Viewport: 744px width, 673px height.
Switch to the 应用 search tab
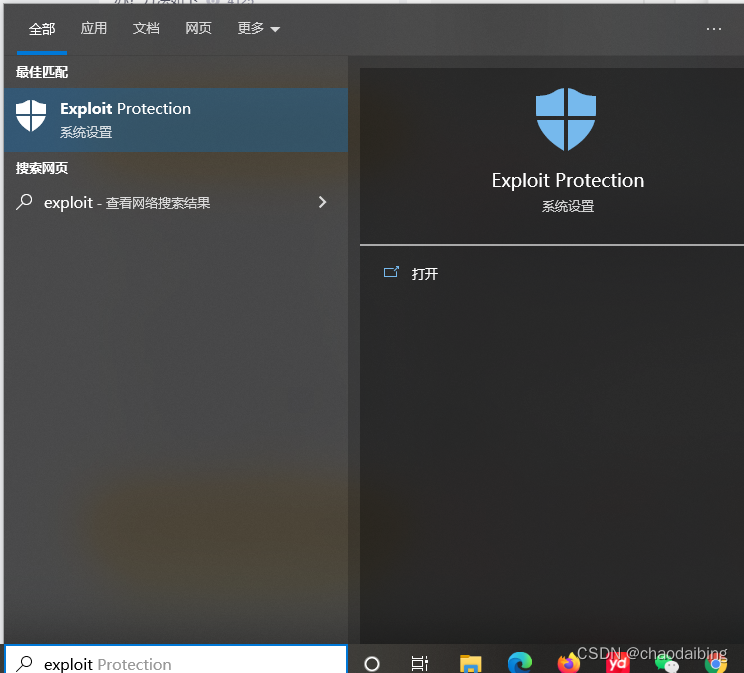pyautogui.click(x=93, y=28)
